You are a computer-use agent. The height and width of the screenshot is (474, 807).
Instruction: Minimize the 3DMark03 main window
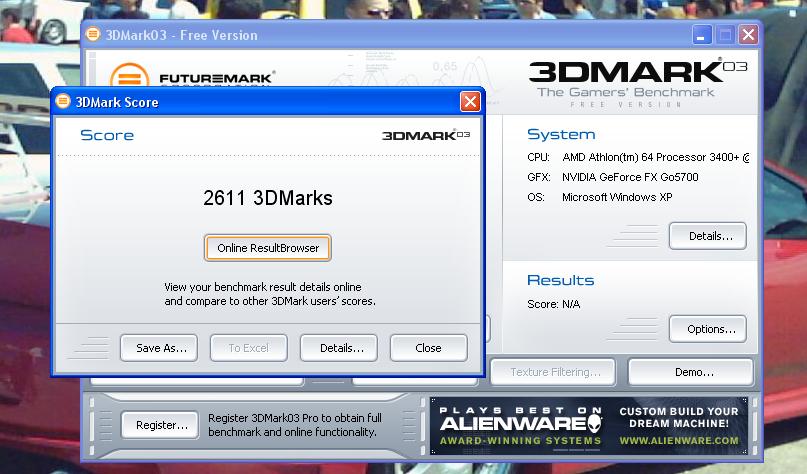[x=701, y=35]
